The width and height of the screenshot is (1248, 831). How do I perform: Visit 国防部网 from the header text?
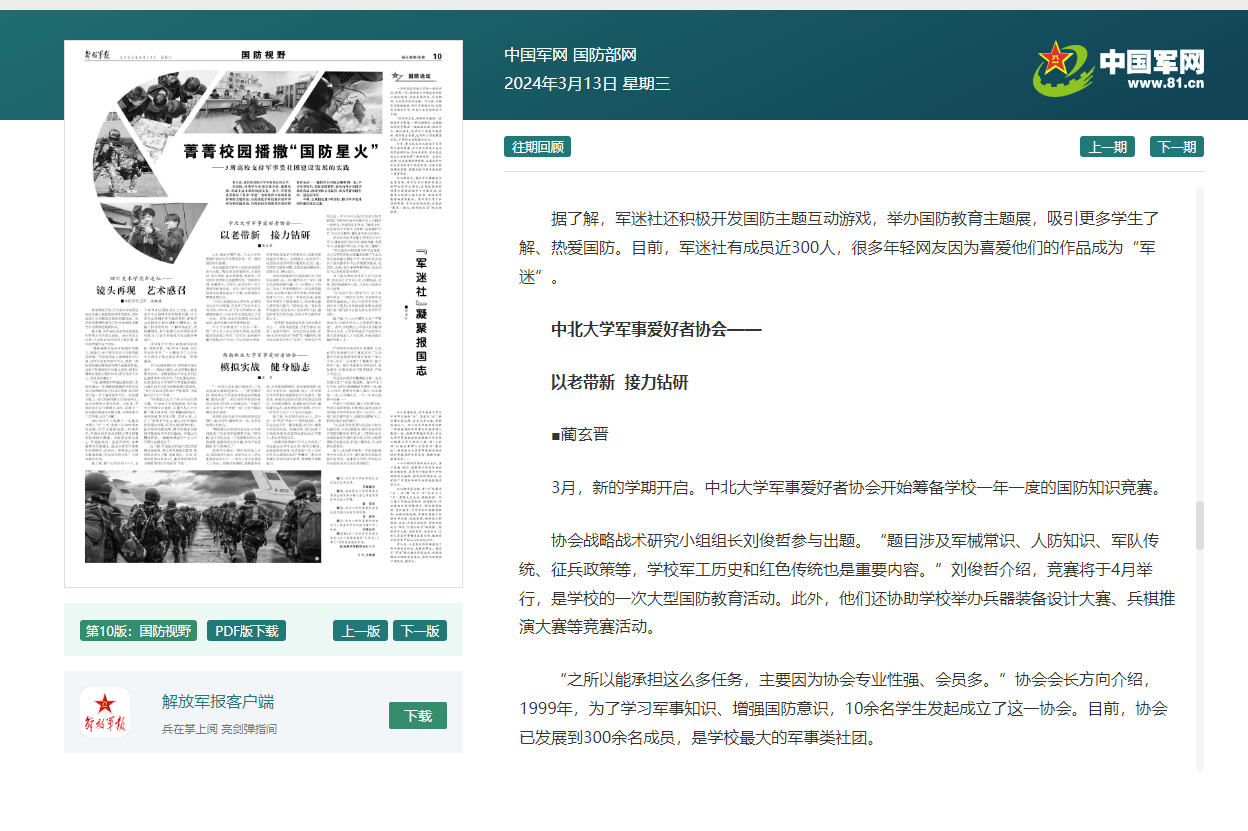click(605, 55)
